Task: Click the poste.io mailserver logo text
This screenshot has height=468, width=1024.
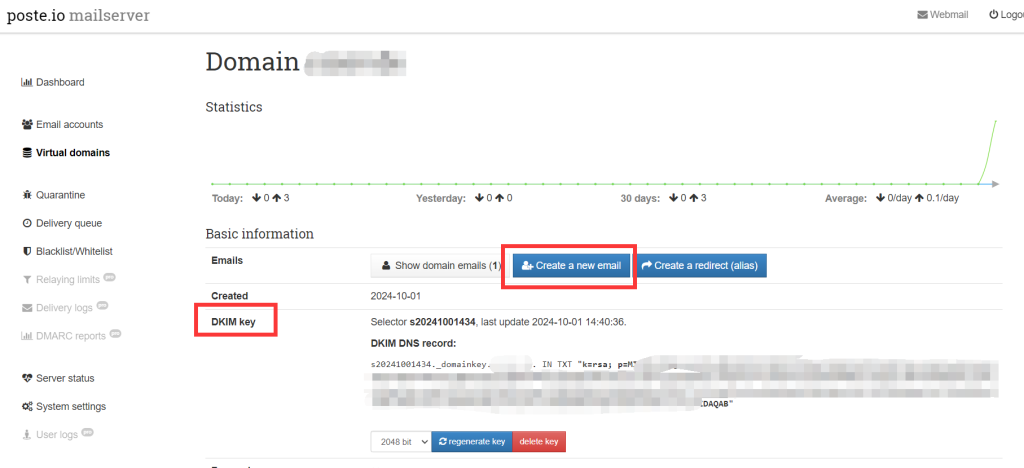Action: click(x=78, y=15)
